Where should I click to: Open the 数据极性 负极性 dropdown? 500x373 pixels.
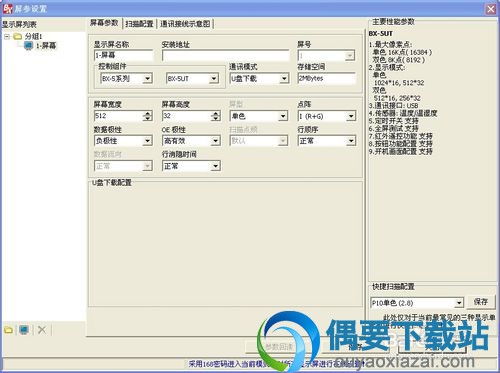click(147, 141)
